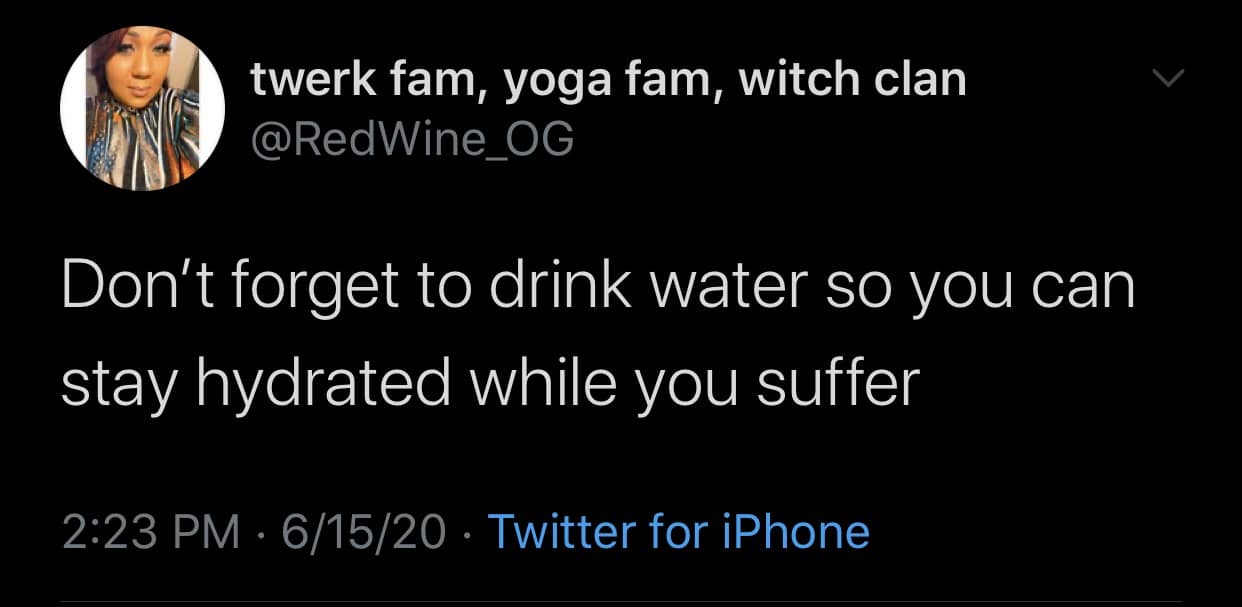
Task: Click the divider line below the timestamp
Action: [621, 601]
